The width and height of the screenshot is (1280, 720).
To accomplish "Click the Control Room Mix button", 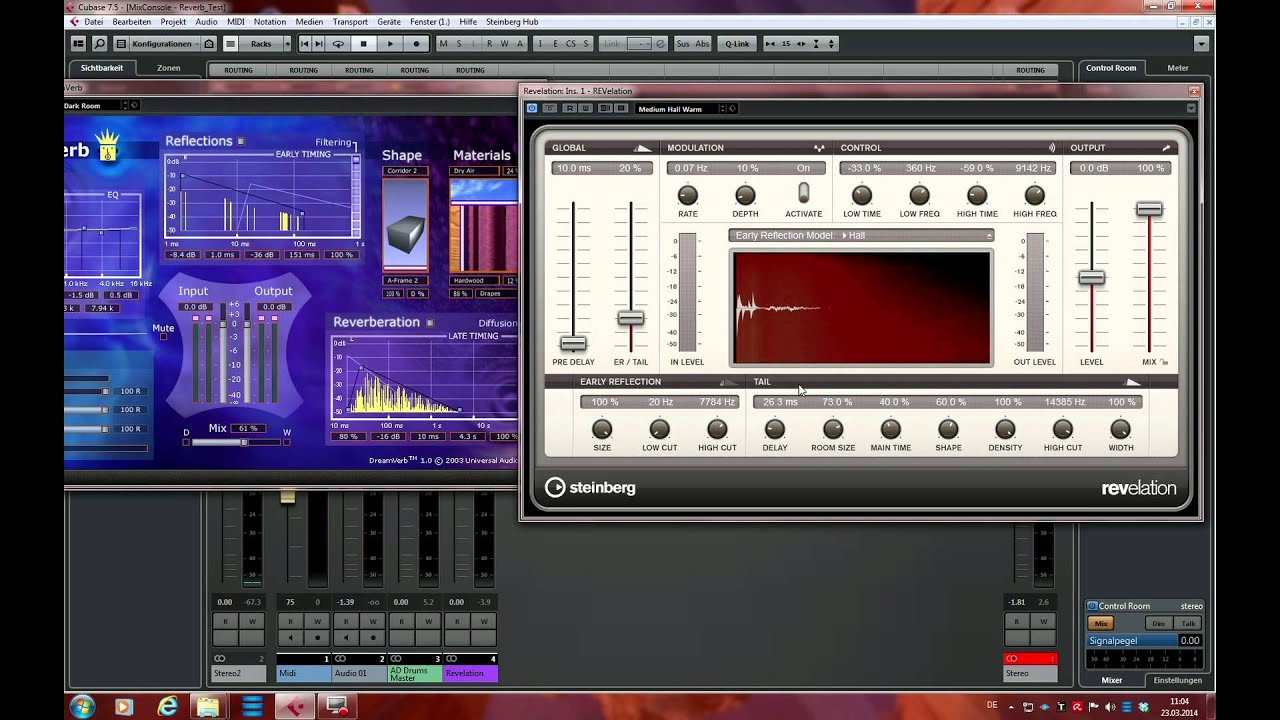I will tap(1101, 623).
